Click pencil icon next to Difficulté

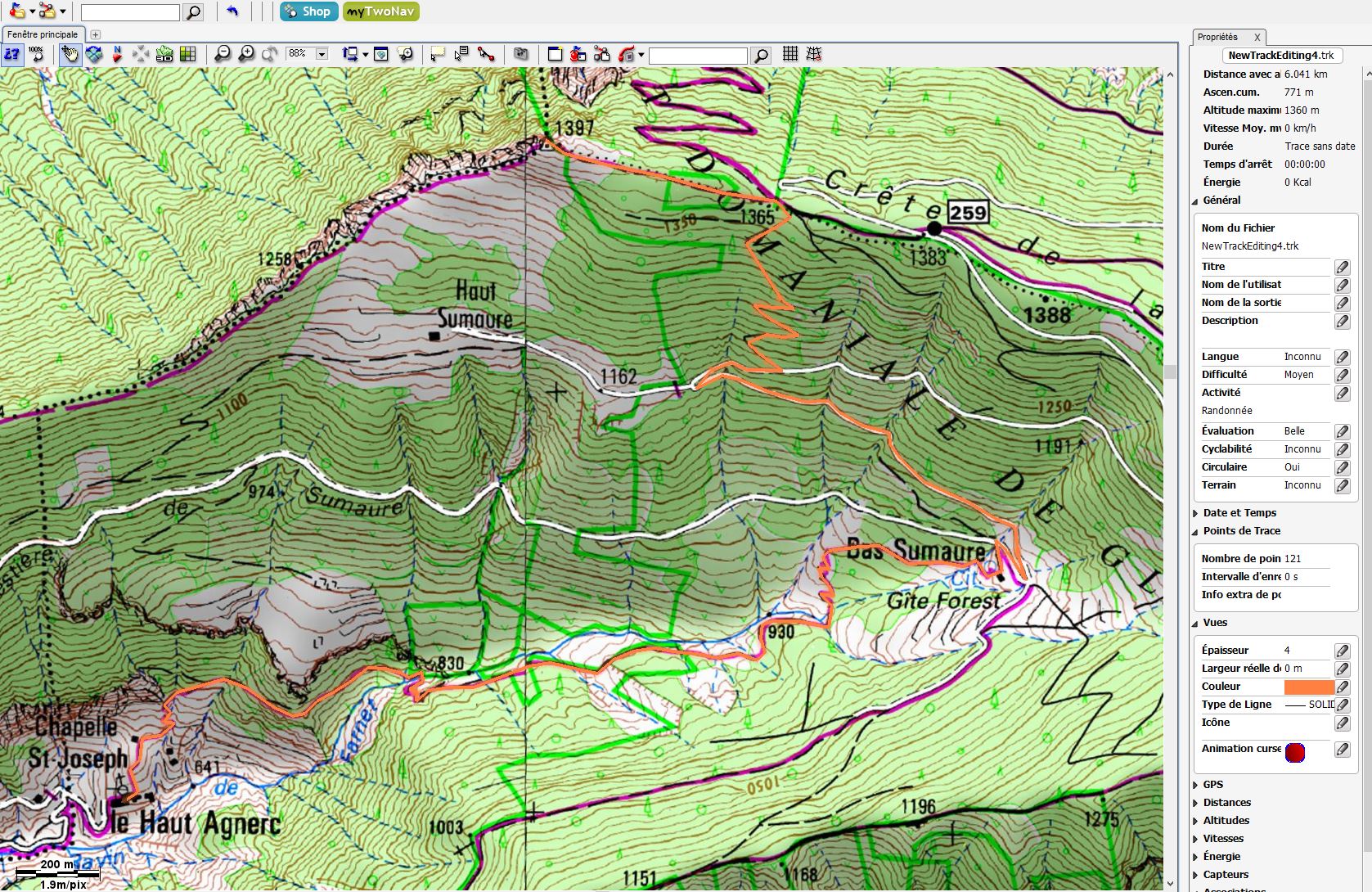tap(1342, 375)
